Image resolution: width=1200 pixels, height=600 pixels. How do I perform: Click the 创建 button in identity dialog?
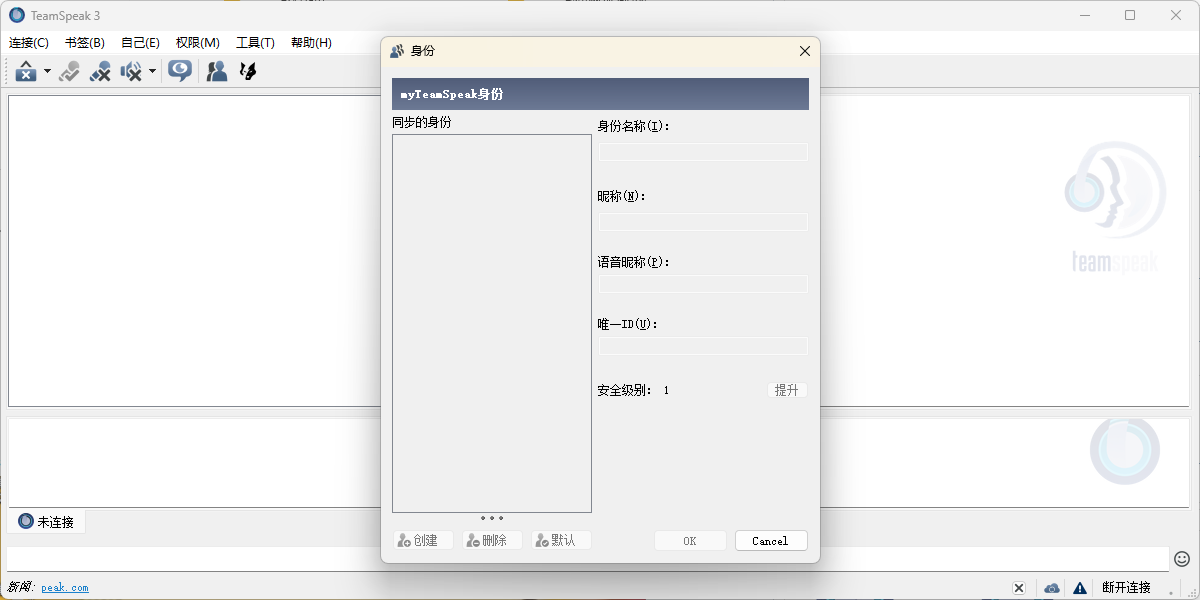pyautogui.click(x=423, y=540)
